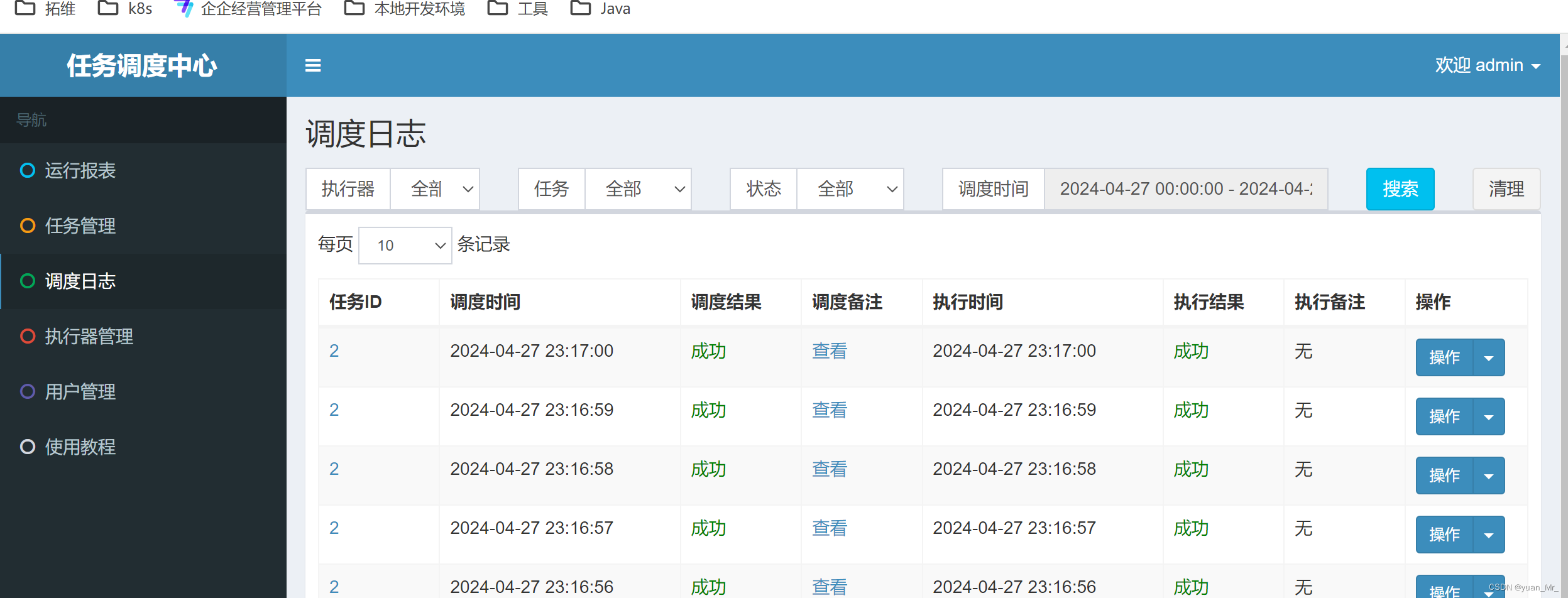Viewport: 1568px width, 598px height.
Task: Click the orange circle icon beside 任务管理
Action: click(28, 226)
